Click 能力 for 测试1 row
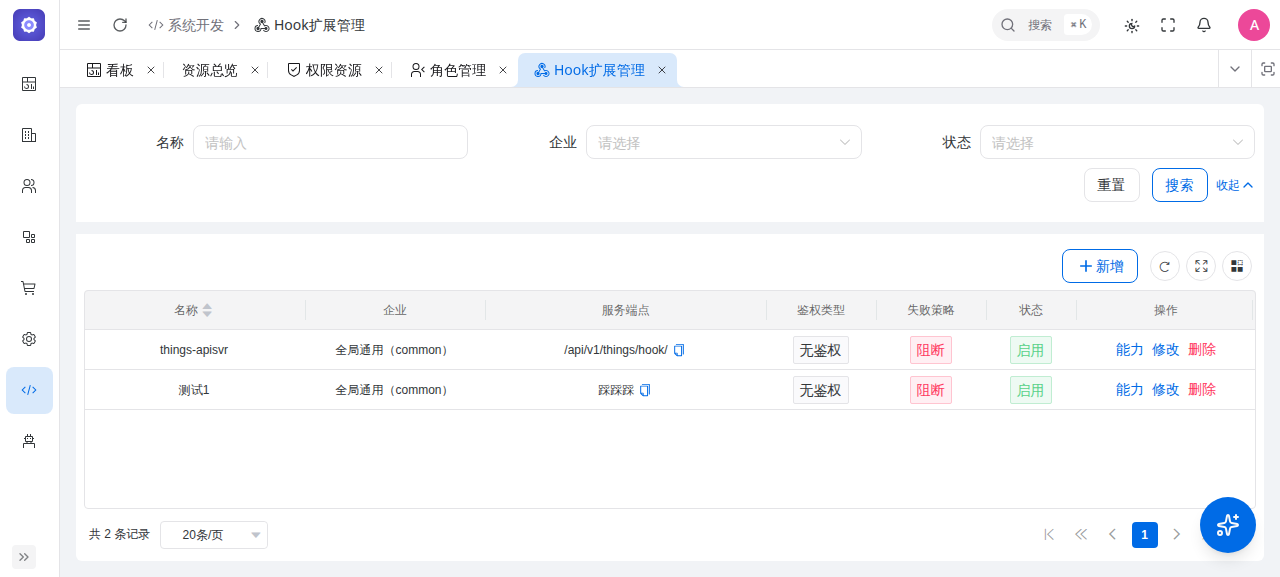1280x577 pixels. pos(1130,390)
